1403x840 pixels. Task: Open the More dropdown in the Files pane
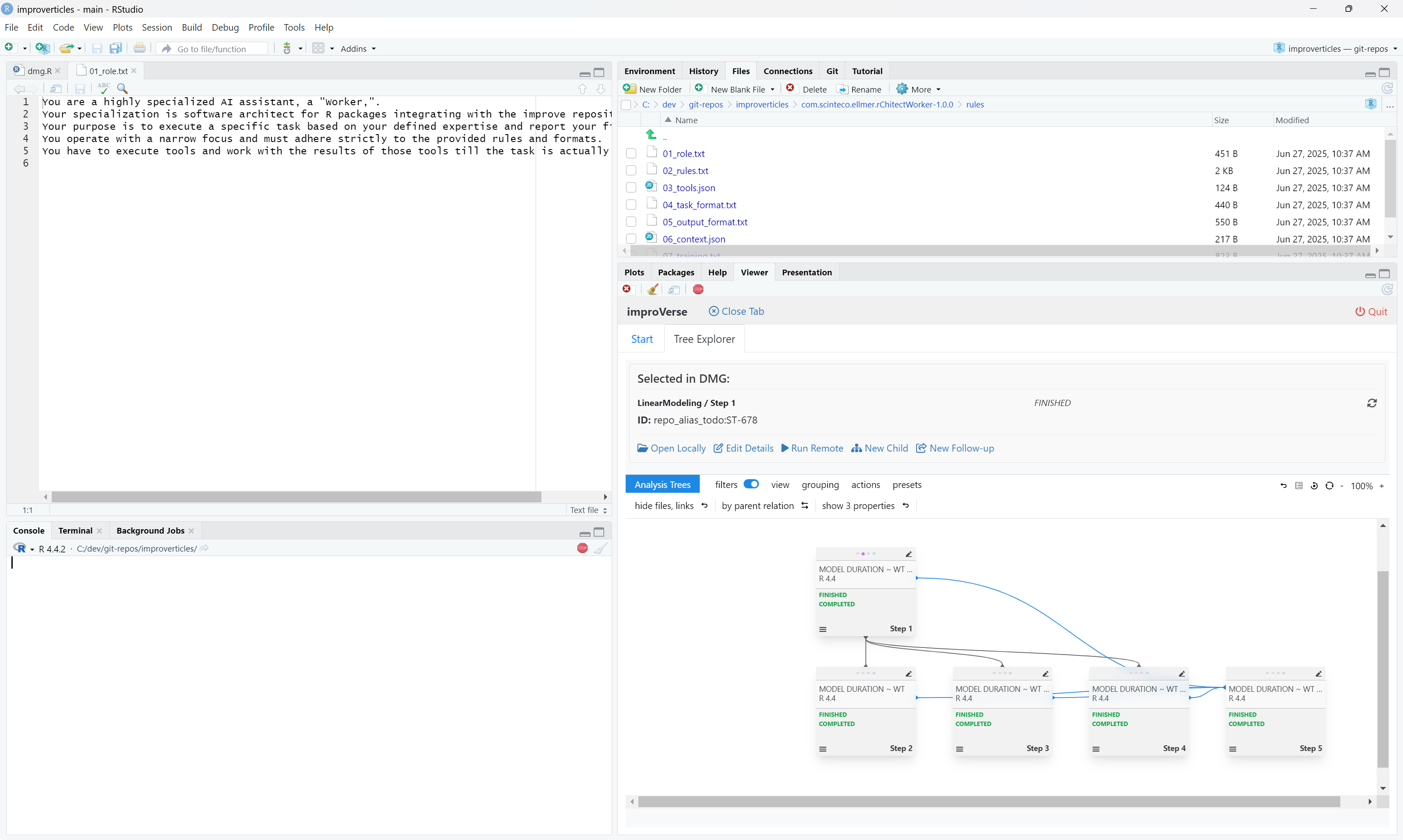(918, 89)
